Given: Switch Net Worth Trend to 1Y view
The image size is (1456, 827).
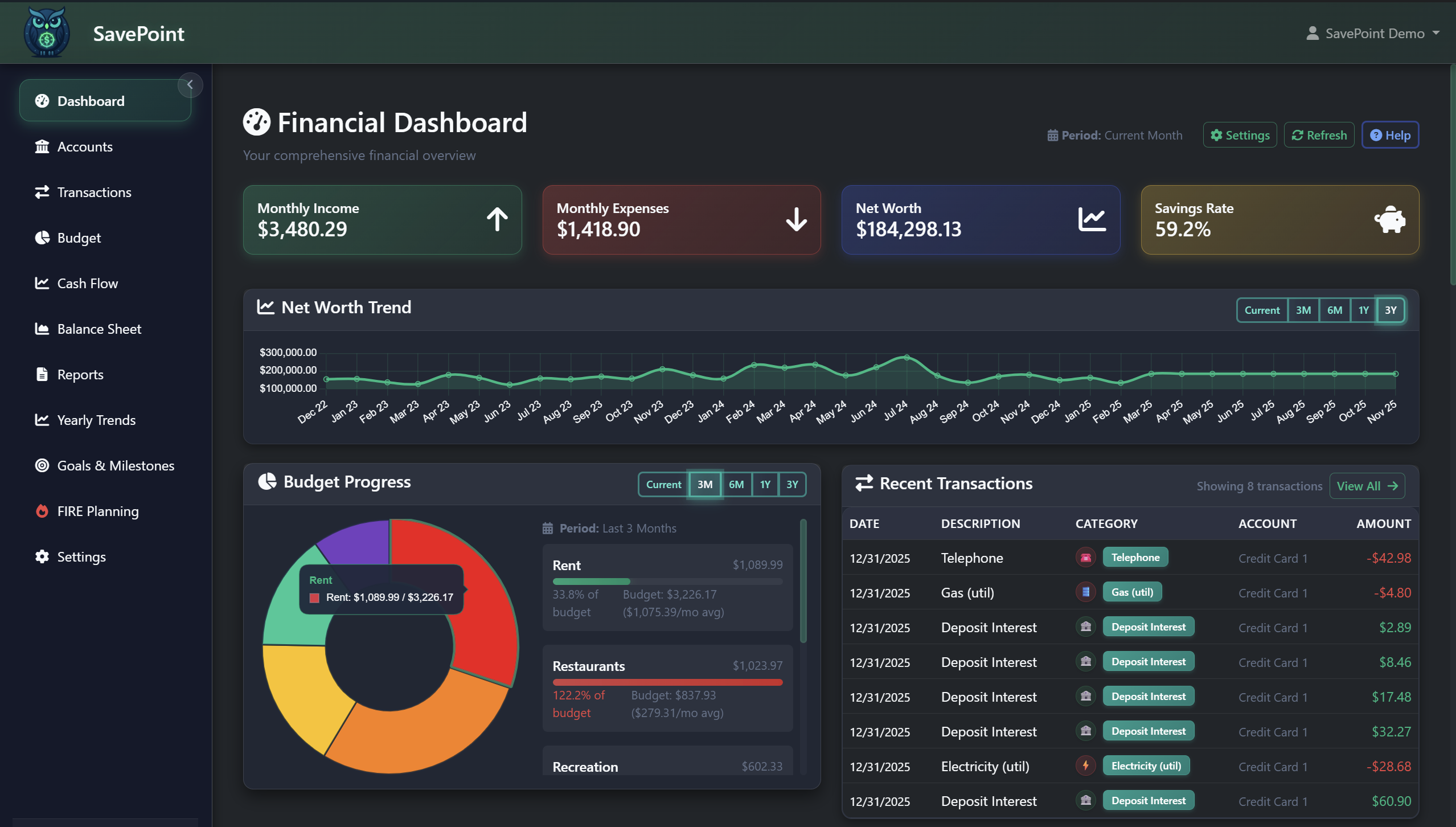Looking at the screenshot, I should click(1363, 310).
